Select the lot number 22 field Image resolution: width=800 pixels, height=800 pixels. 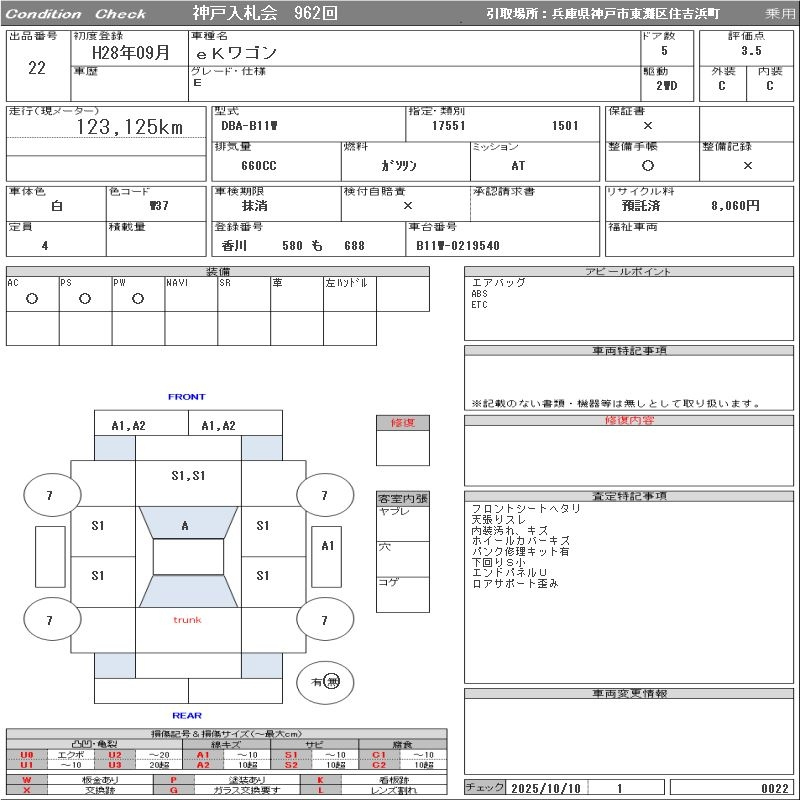click(37, 68)
